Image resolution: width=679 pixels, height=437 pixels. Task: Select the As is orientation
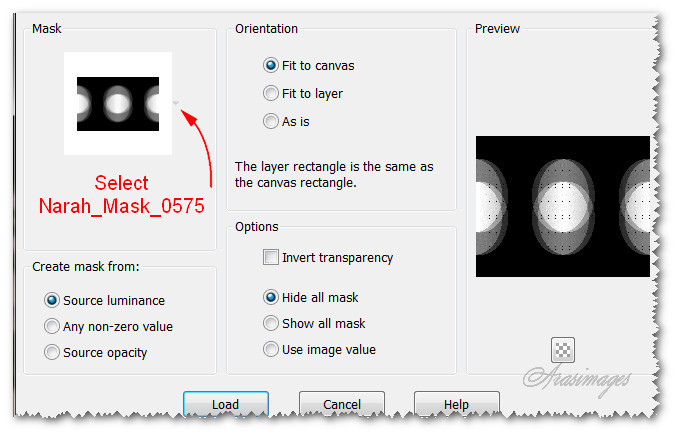click(271, 121)
